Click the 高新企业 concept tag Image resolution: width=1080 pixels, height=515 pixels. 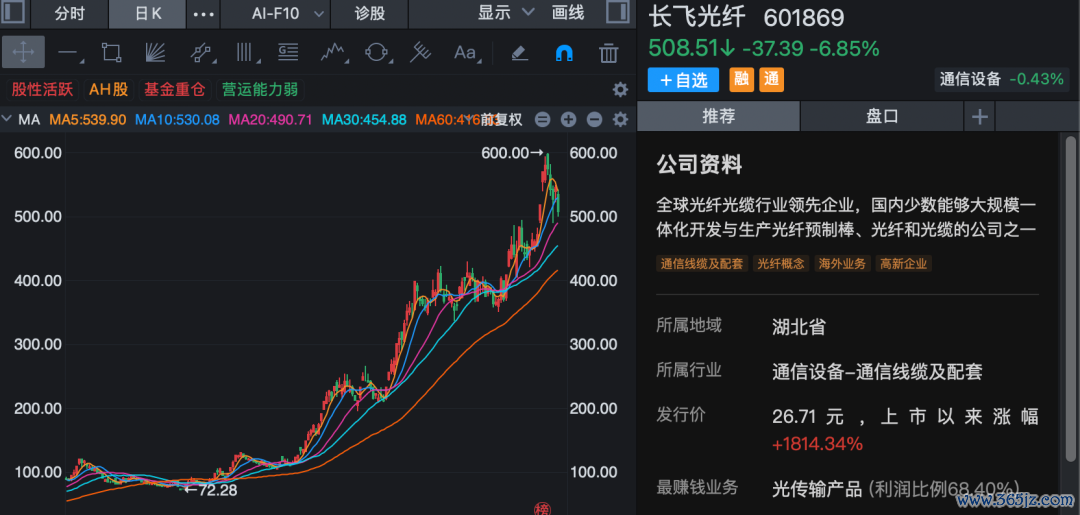click(x=904, y=264)
